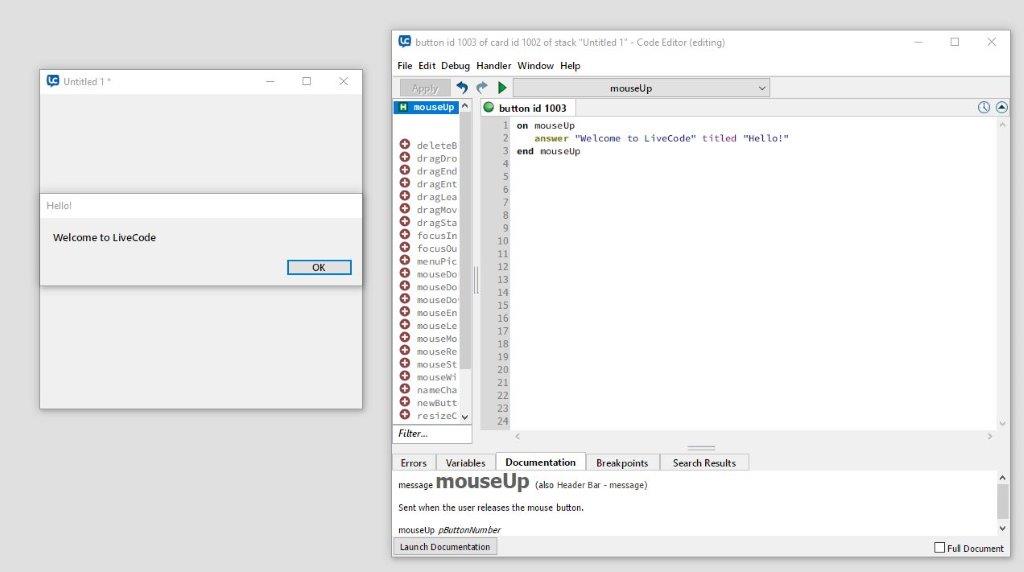Open the mouseUp handler dropdown

click(641, 88)
